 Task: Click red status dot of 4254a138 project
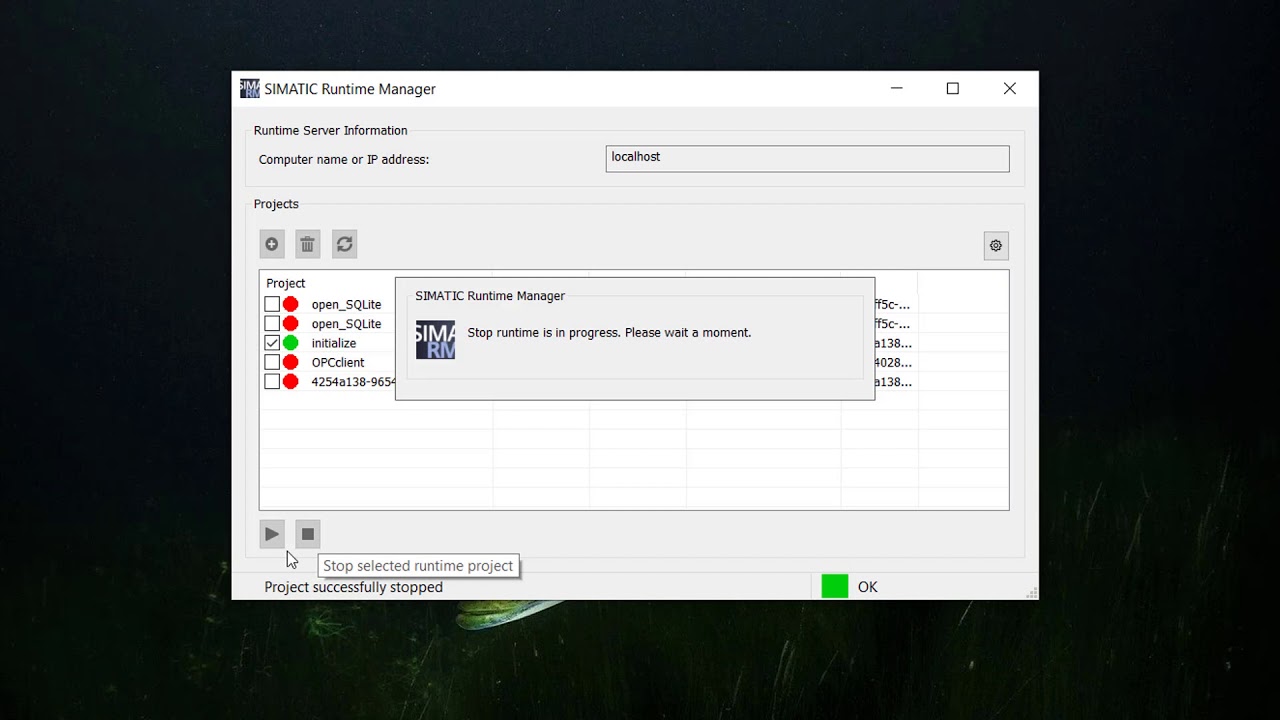point(290,382)
